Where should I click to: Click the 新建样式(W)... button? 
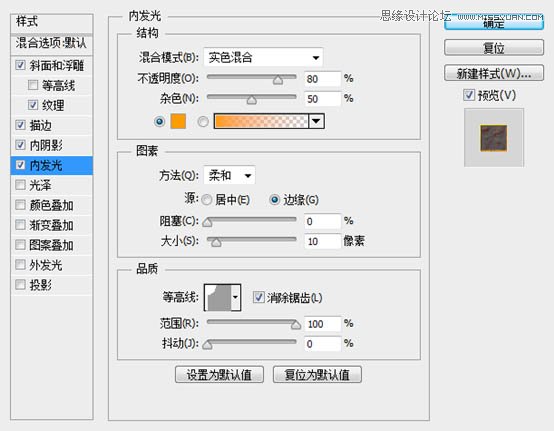click(x=494, y=73)
